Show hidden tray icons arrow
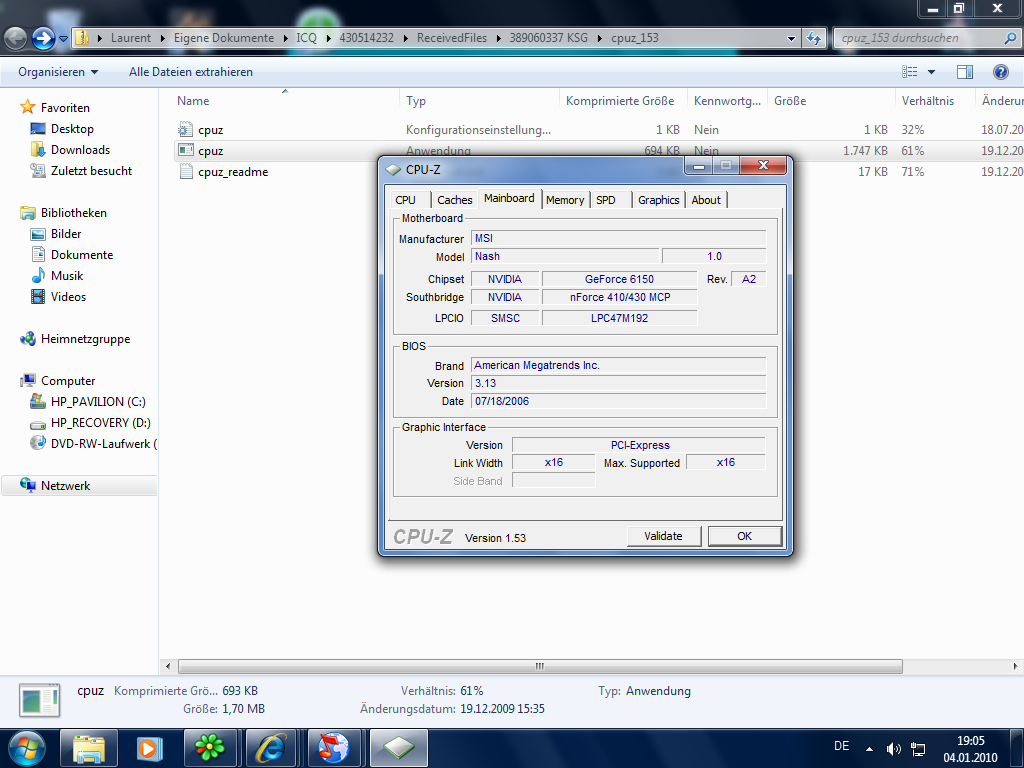This screenshot has height=768, width=1024. [869, 748]
